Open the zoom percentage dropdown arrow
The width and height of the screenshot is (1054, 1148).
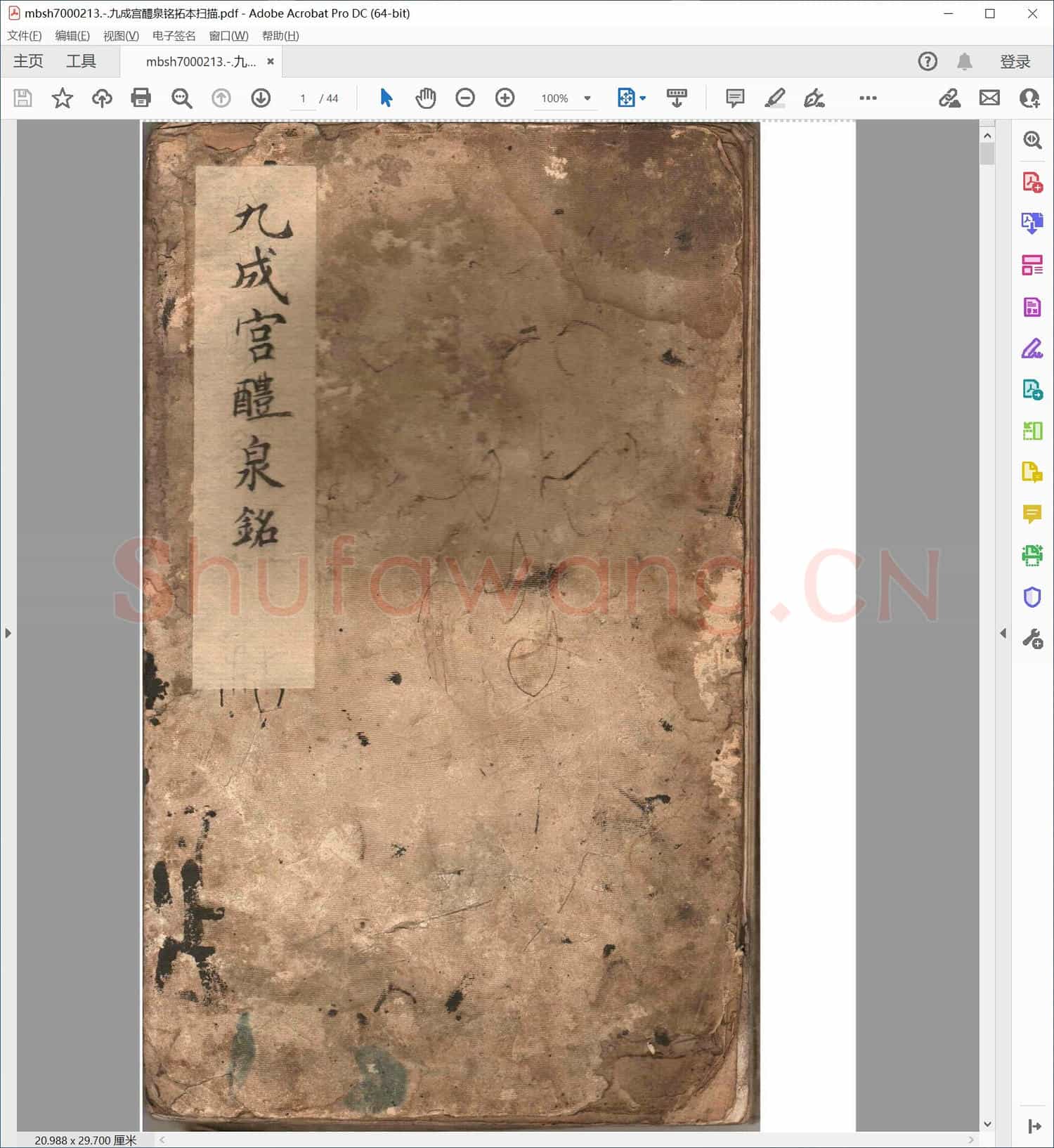coord(587,98)
